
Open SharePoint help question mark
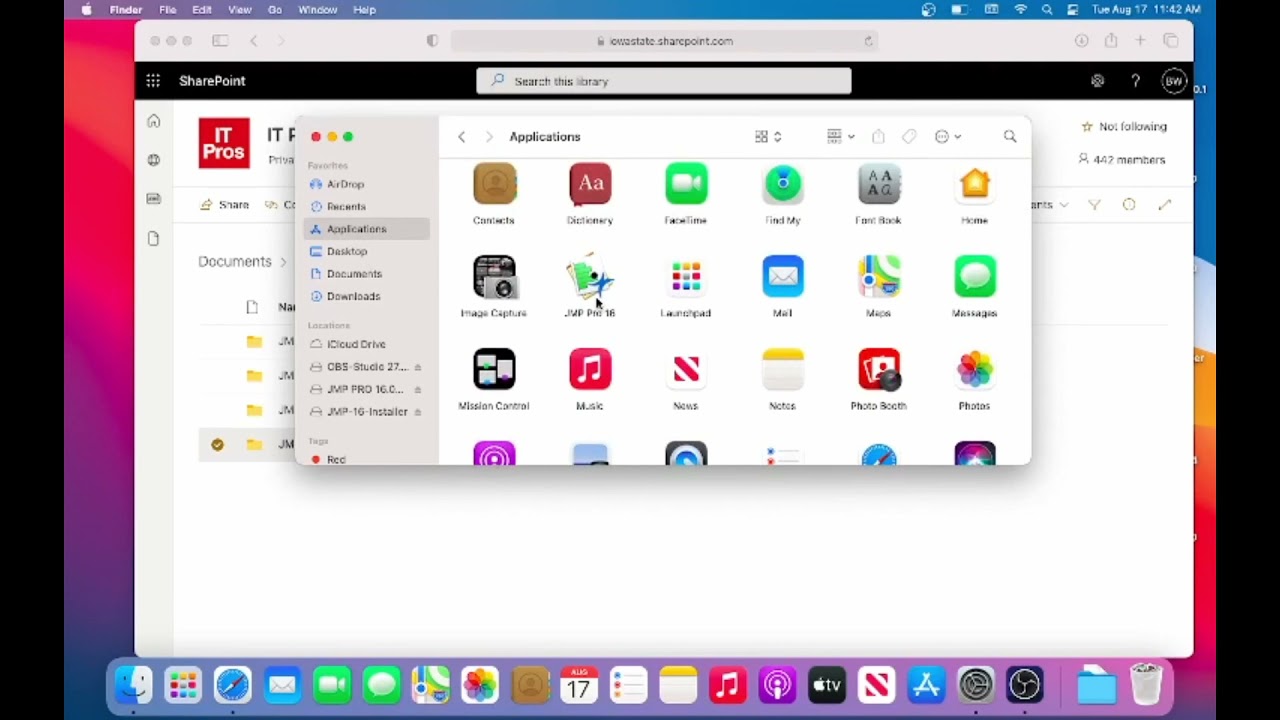(1135, 81)
